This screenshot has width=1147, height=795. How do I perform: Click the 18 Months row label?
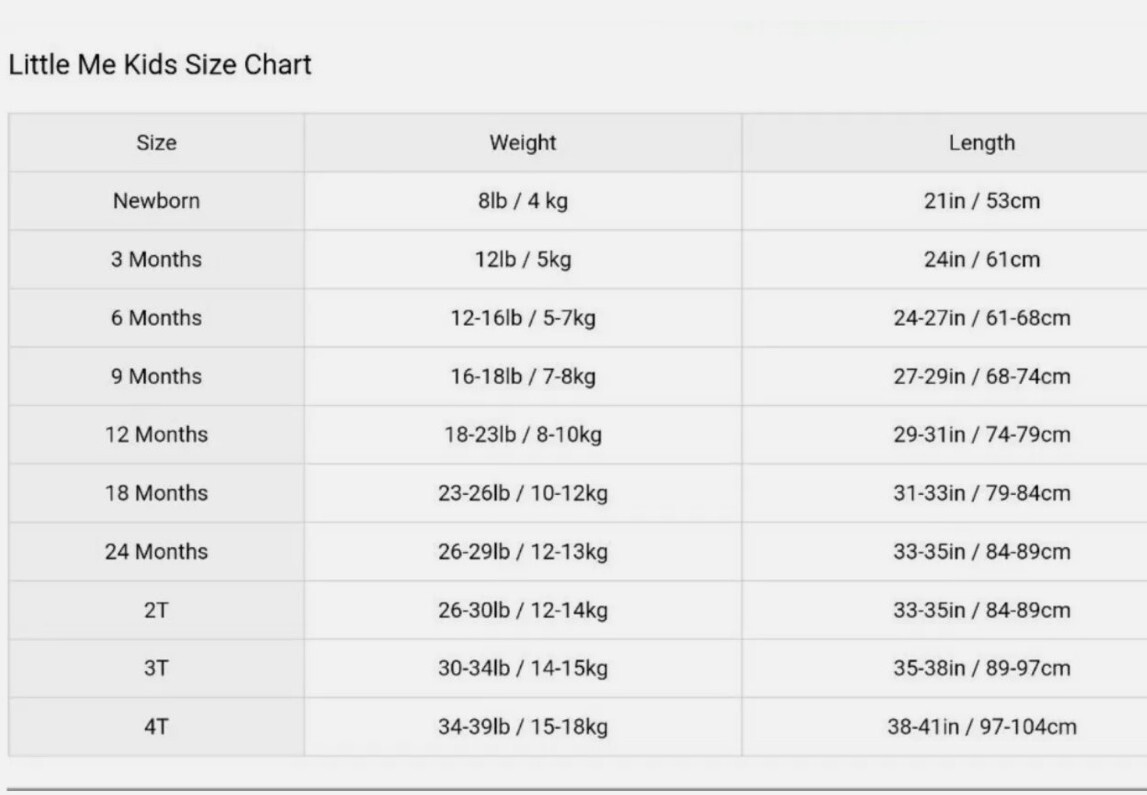[x=156, y=493]
